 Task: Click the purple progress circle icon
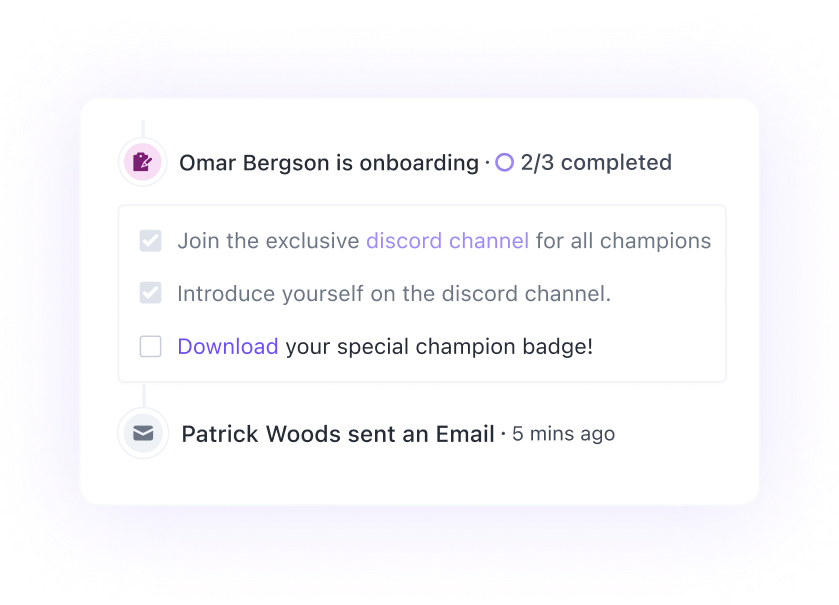(x=505, y=162)
